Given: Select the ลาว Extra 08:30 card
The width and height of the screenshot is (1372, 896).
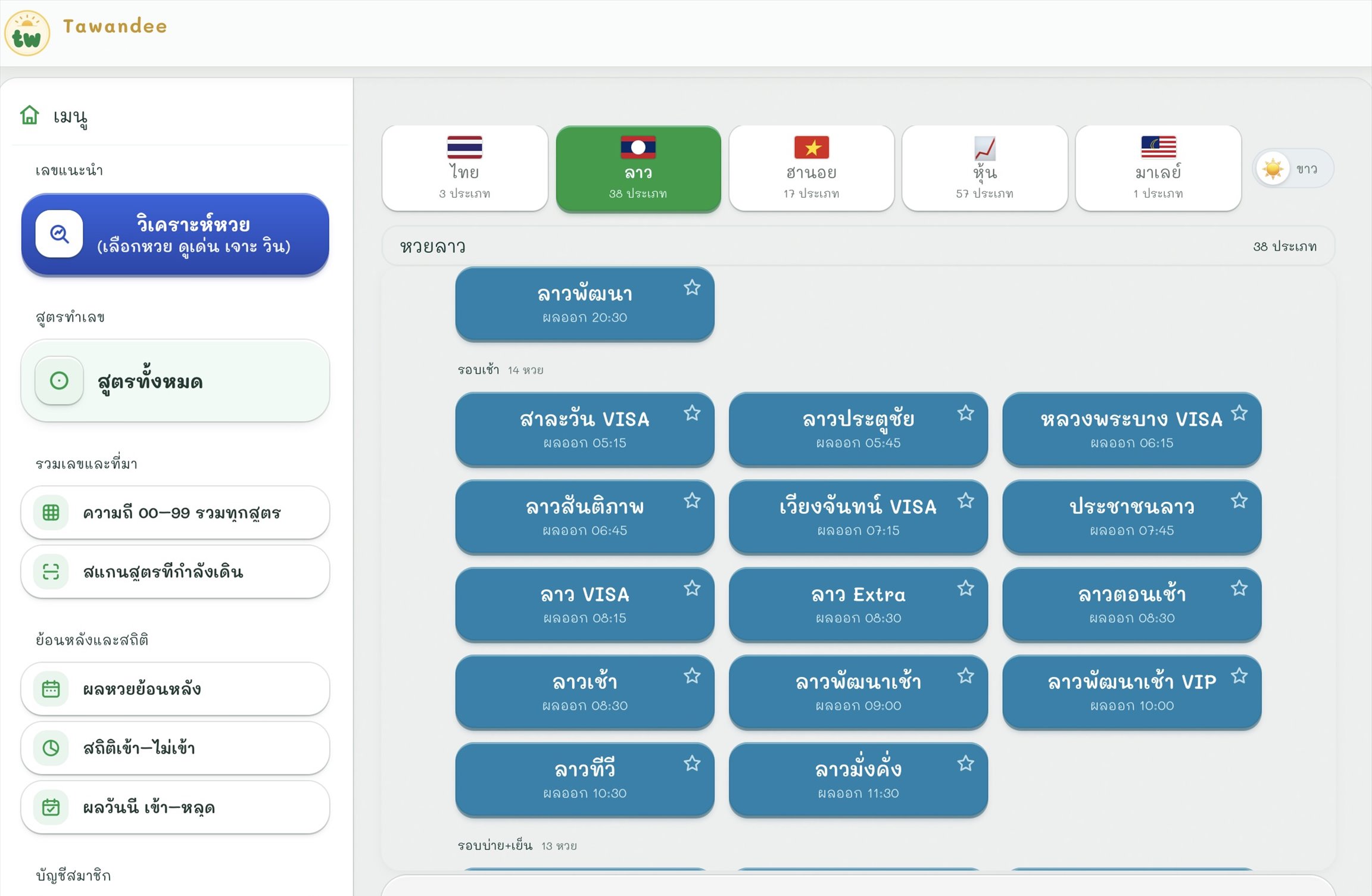Looking at the screenshot, I should (858, 604).
